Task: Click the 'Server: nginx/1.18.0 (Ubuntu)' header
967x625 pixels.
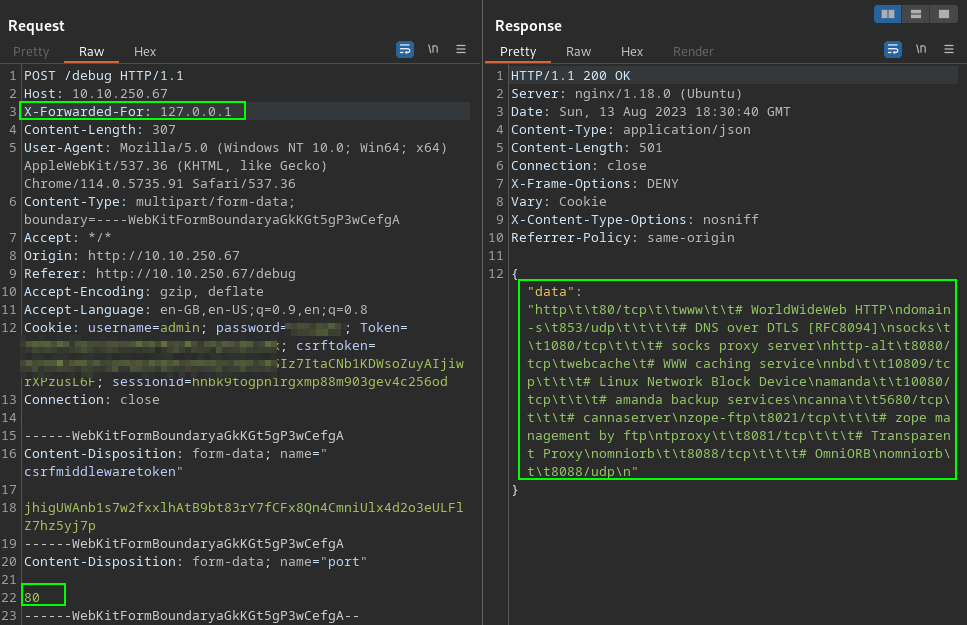Action: click(x=627, y=94)
